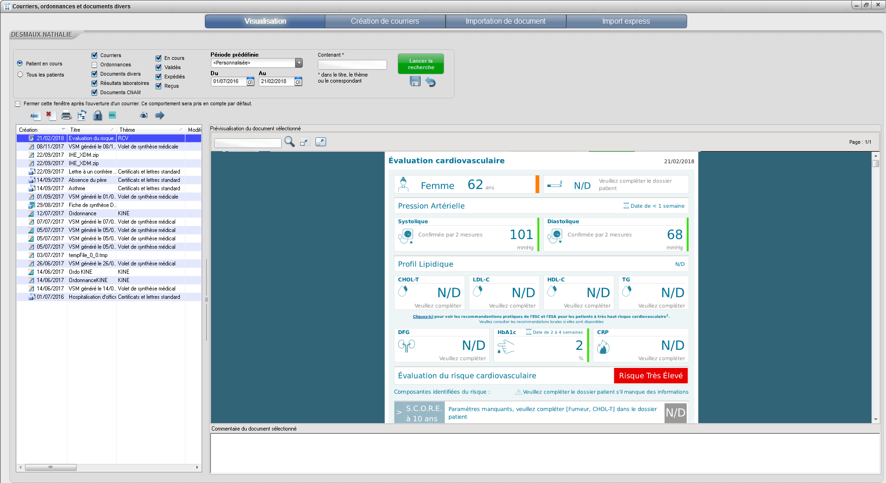This screenshot has width=886, height=483.
Task: Select the Ordonnance KINE document from 12/07/2017
Action: coord(80,213)
